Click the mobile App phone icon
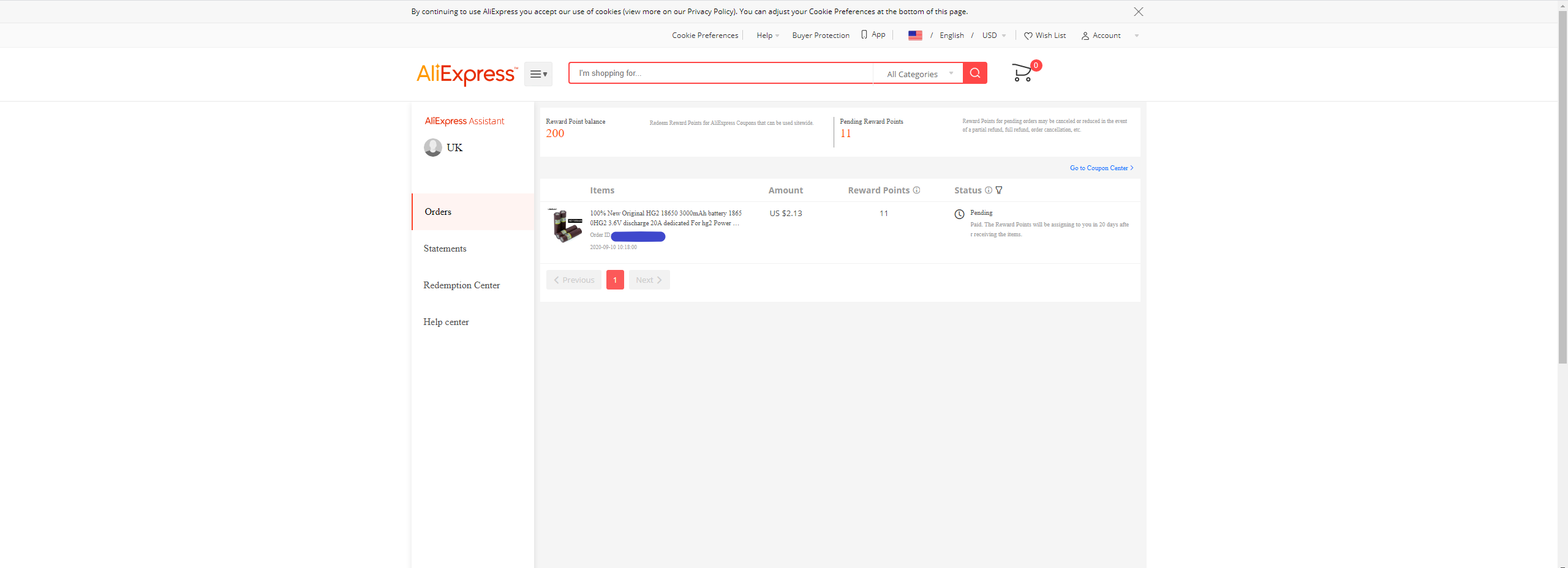 pyautogui.click(x=864, y=34)
